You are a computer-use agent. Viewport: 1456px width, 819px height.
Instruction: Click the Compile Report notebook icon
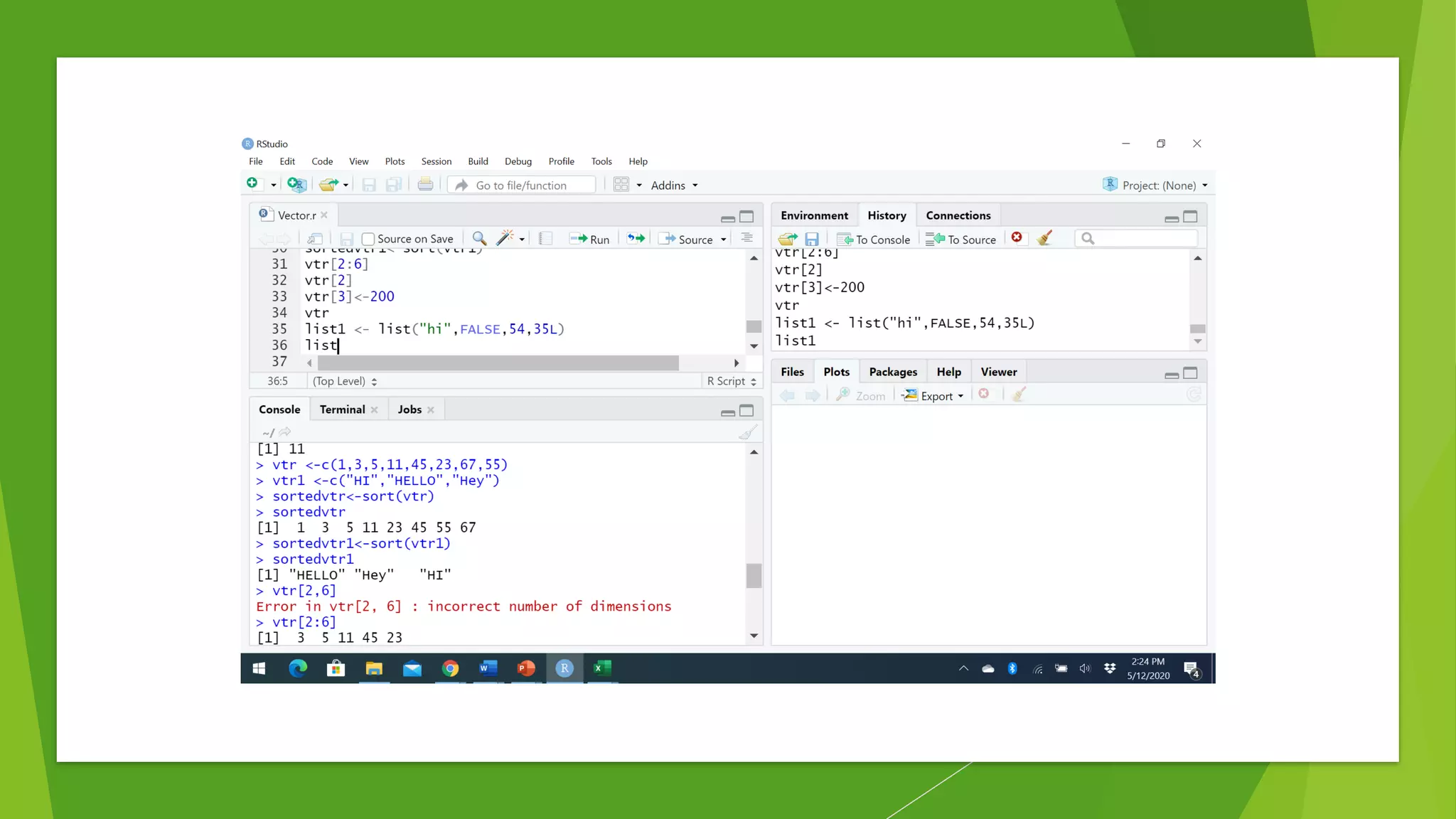coord(545,239)
